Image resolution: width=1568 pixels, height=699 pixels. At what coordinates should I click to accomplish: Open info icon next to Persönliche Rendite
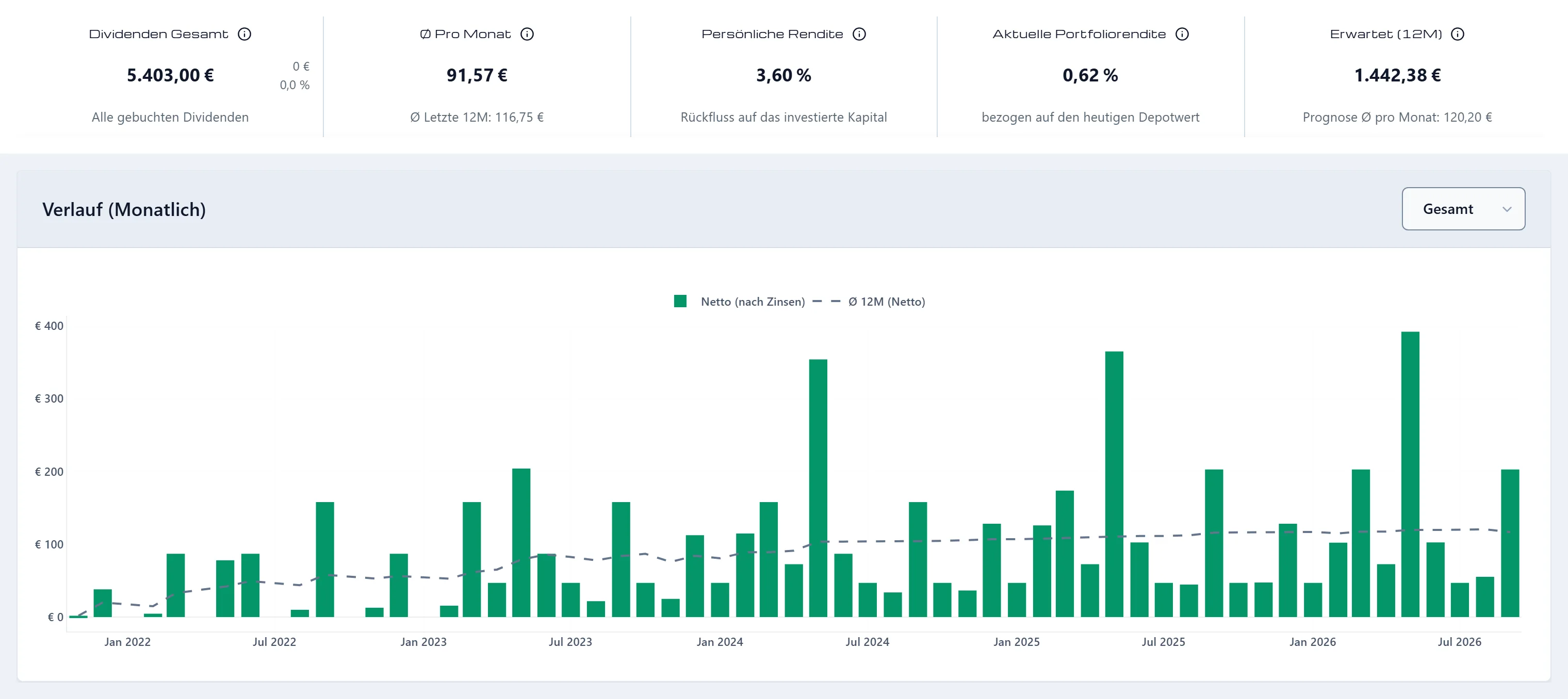859,34
